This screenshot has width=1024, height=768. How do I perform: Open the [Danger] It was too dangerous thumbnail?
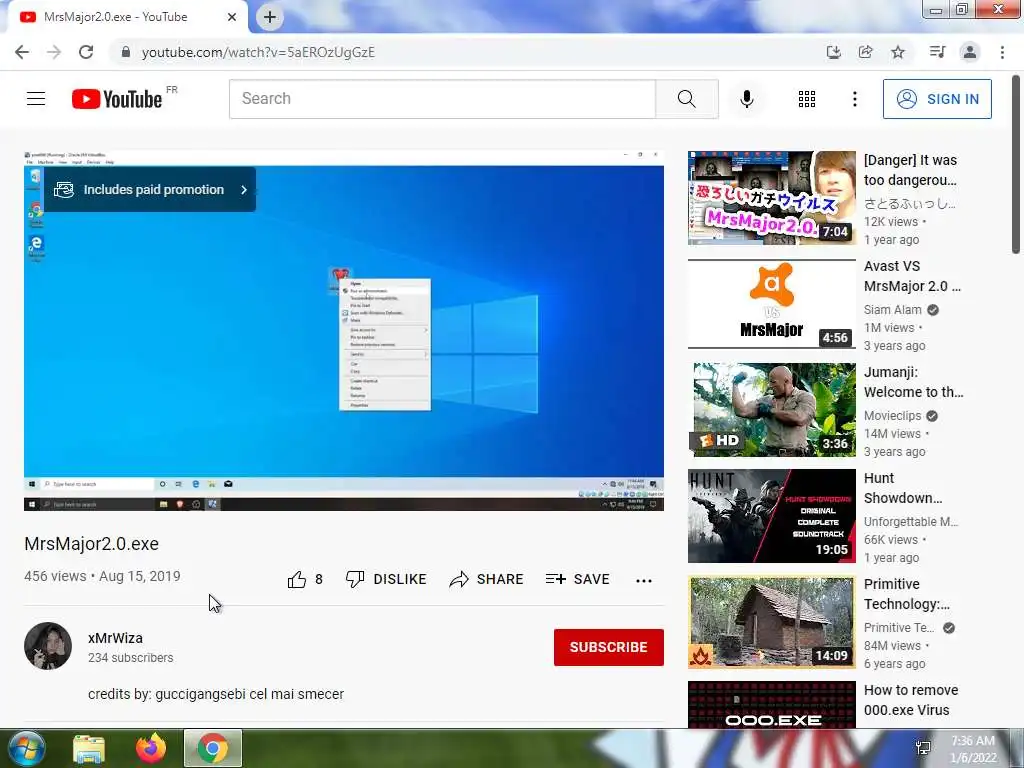(771, 198)
